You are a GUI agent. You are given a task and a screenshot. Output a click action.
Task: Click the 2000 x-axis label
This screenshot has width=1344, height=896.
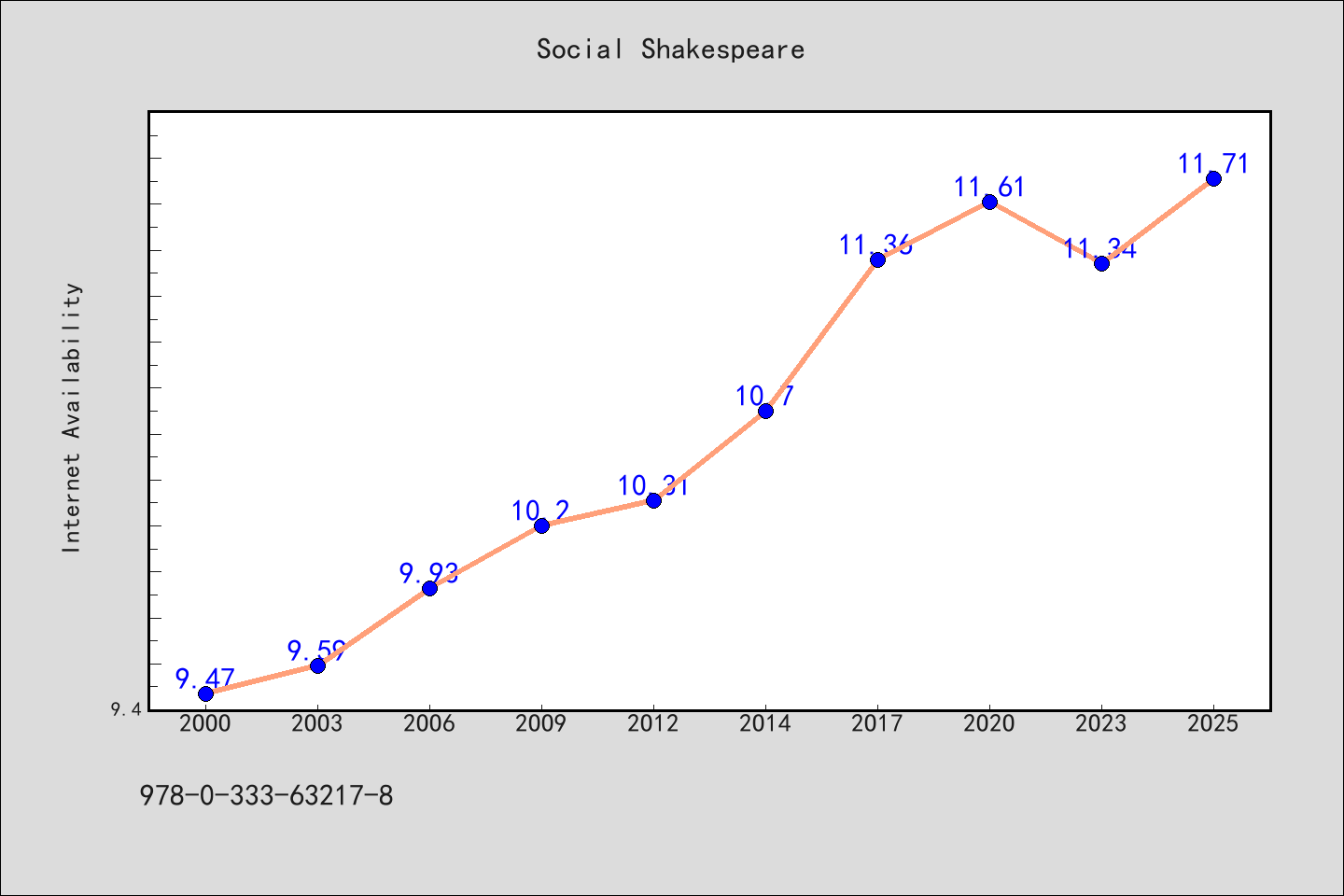point(205,724)
